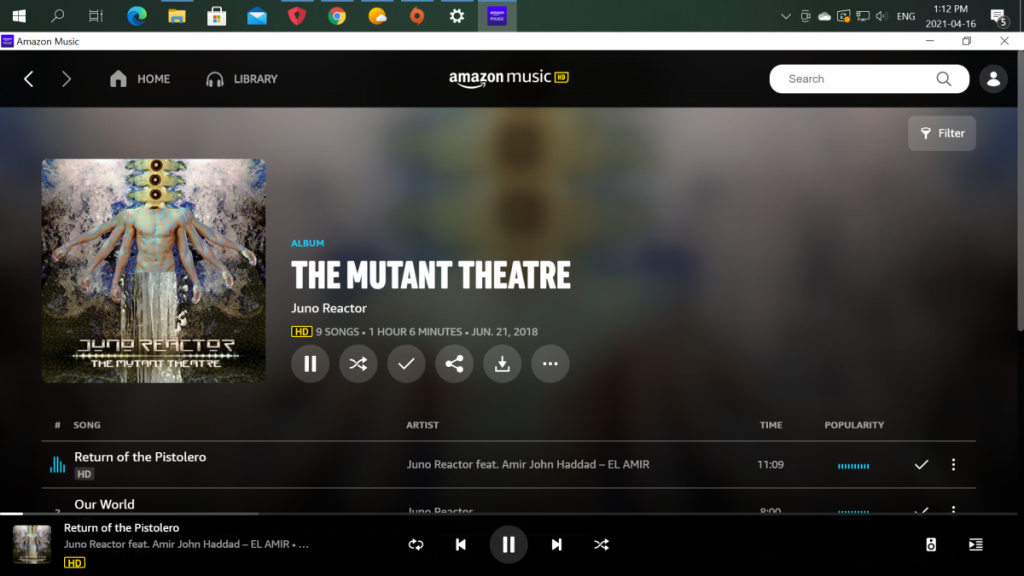This screenshot has width=1024, height=576.
Task: Click the equalizer now-playing icon
Action: [x=57, y=464]
